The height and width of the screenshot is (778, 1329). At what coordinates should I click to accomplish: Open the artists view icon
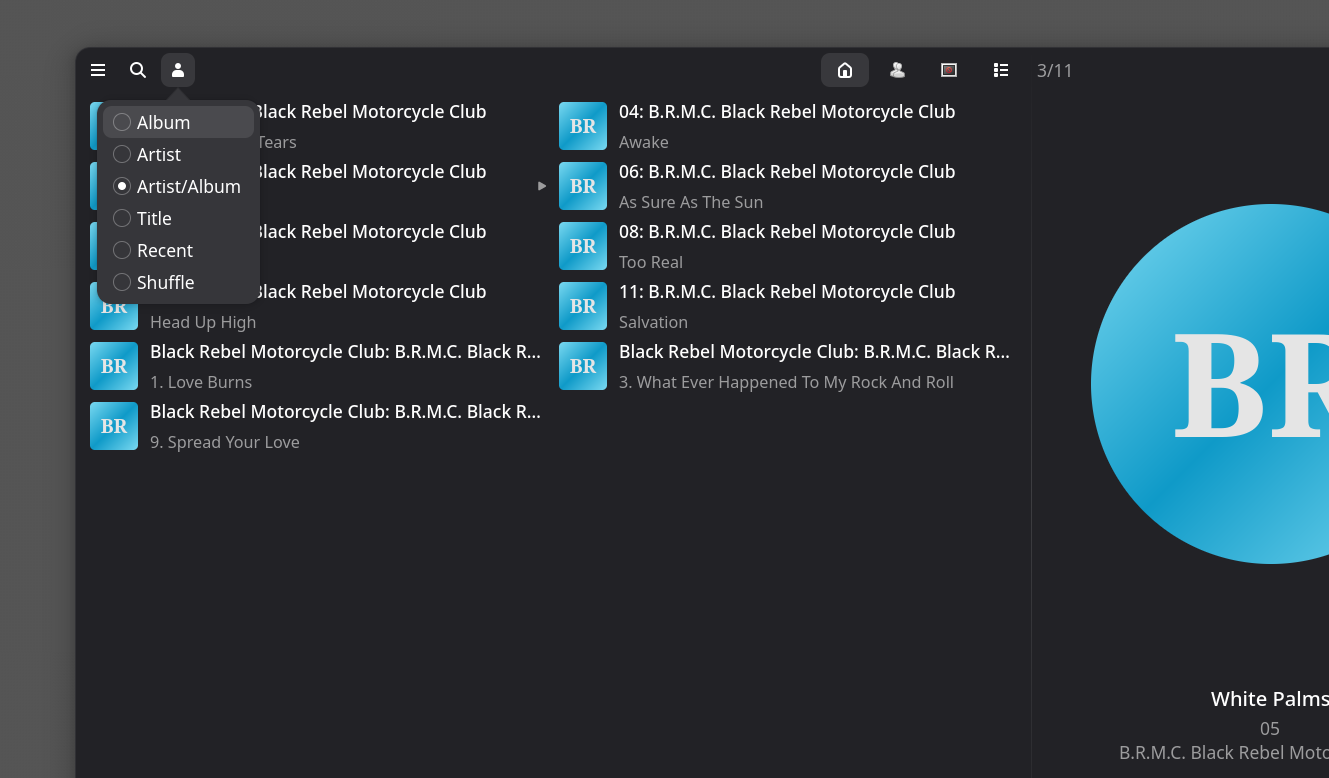(897, 70)
